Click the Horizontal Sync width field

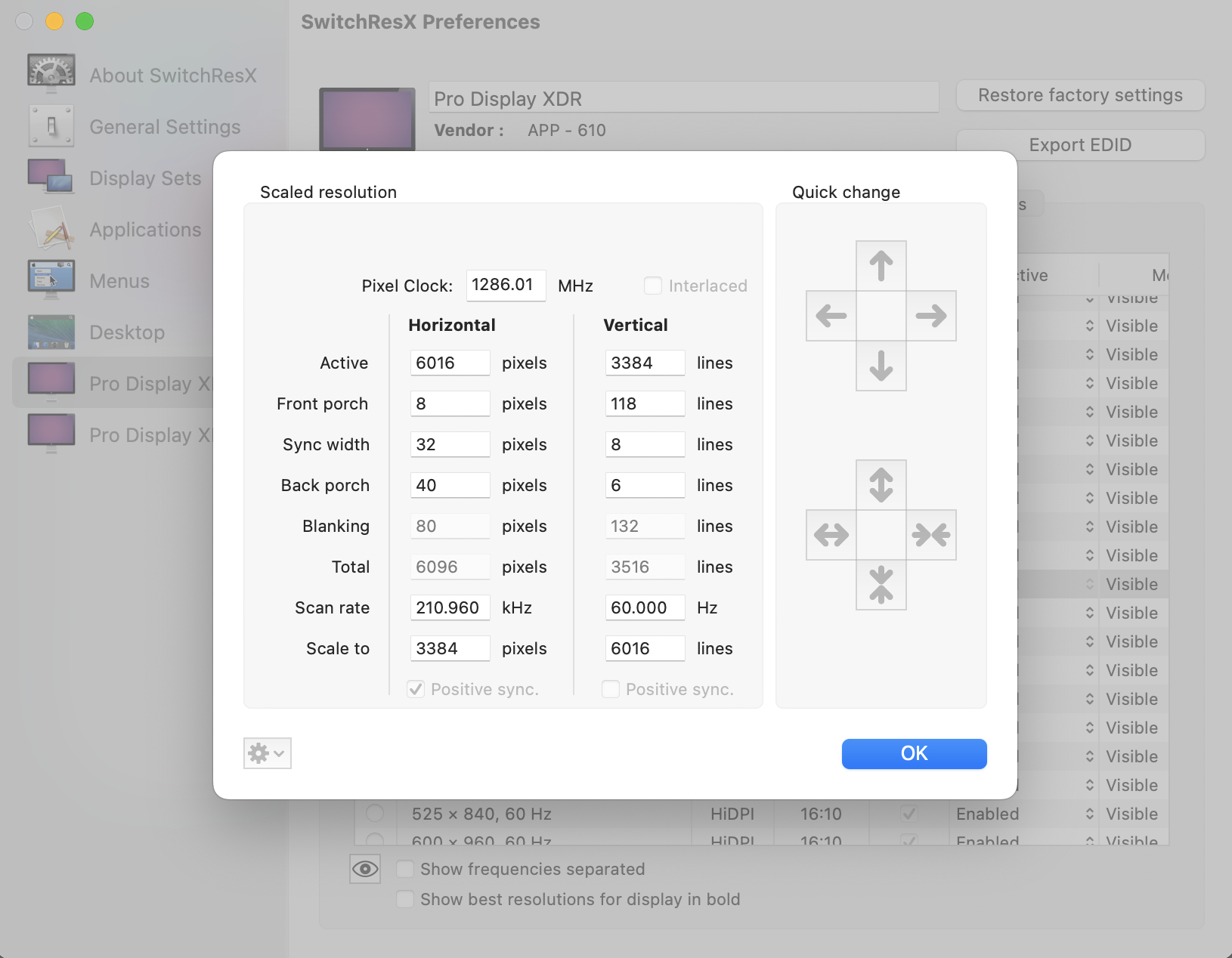(x=450, y=444)
